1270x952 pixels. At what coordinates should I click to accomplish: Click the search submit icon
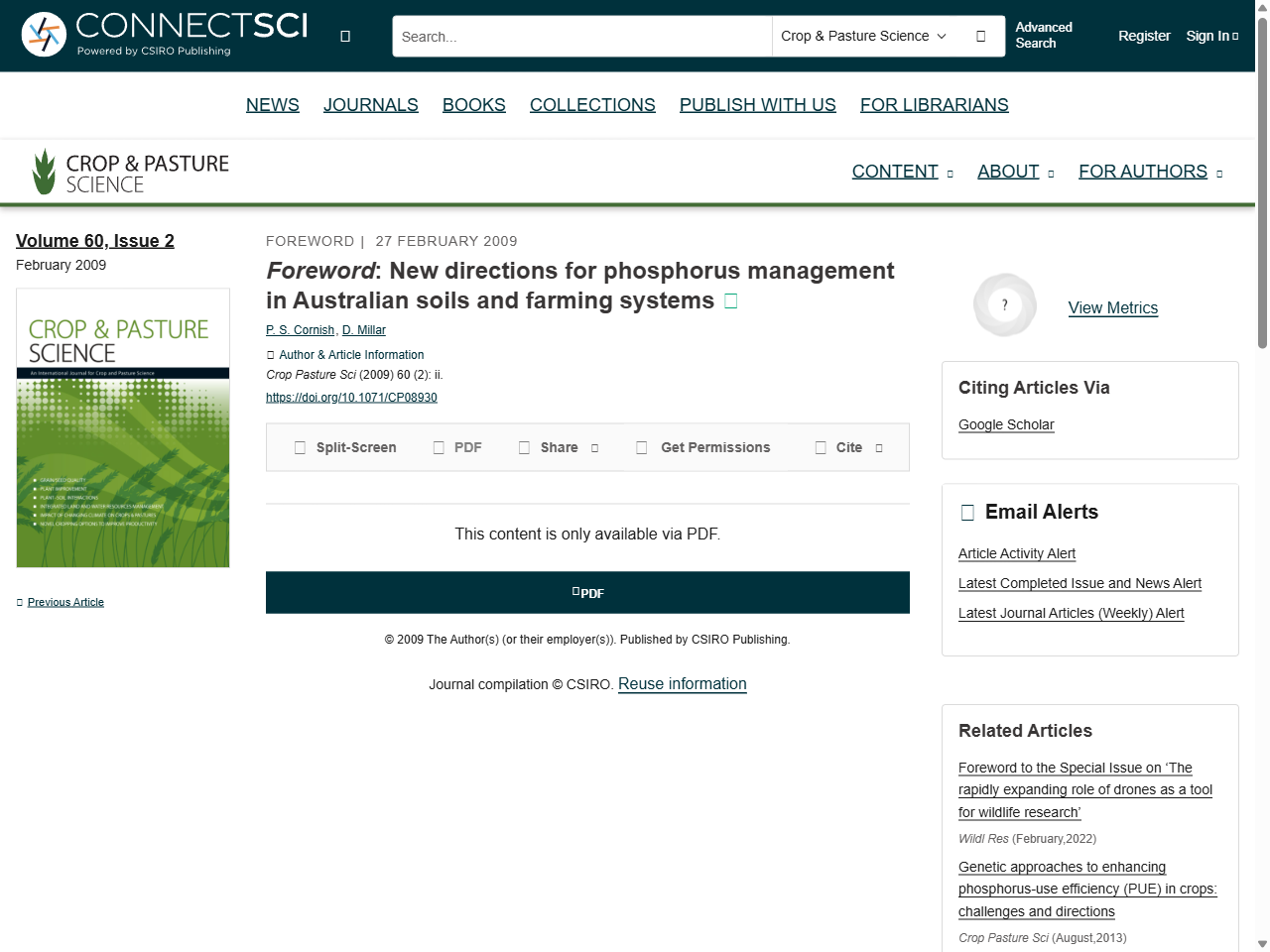tap(981, 37)
